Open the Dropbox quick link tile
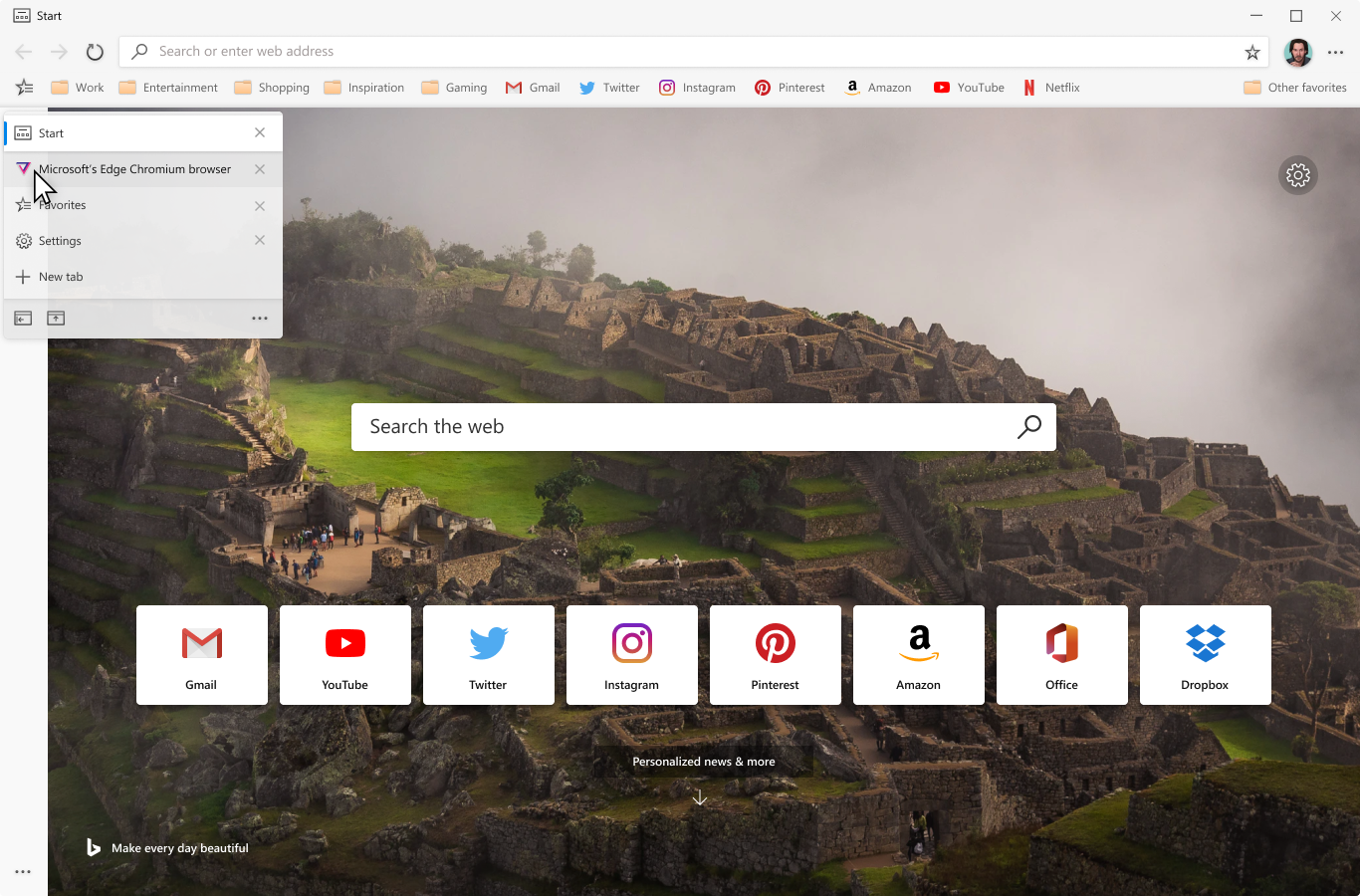This screenshot has width=1360, height=896. (1206, 655)
